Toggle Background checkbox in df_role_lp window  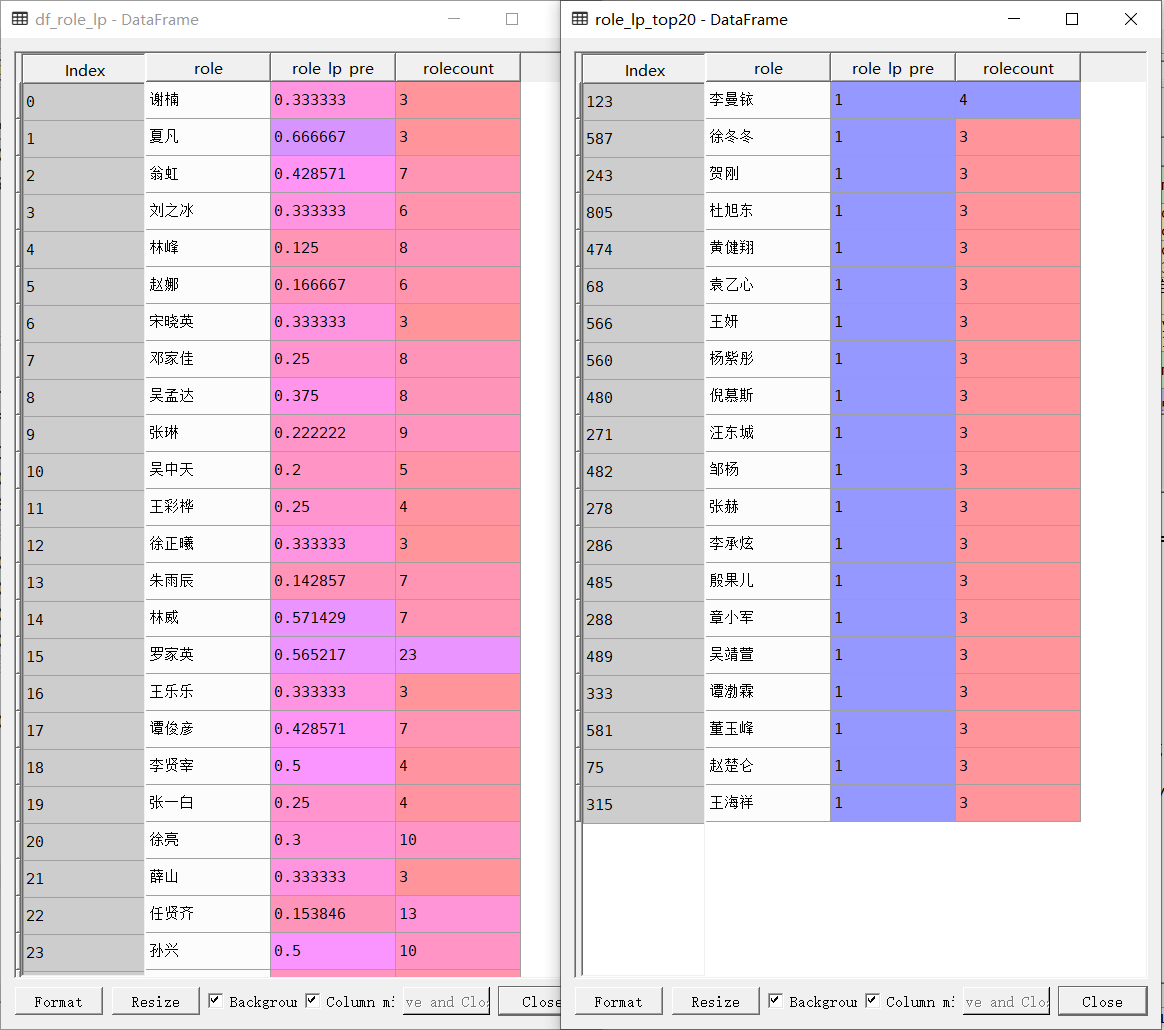point(215,1000)
